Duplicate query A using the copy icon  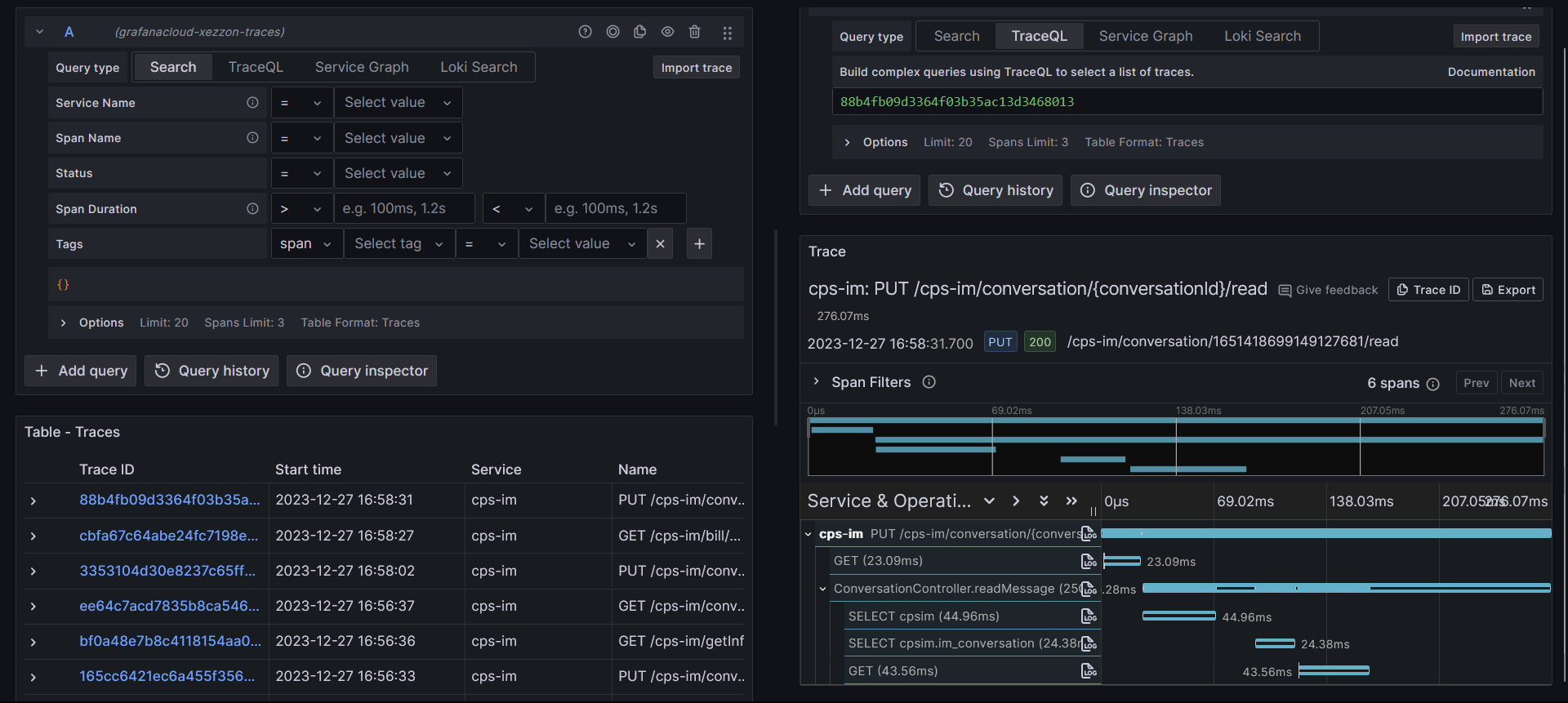coord(639,32)
